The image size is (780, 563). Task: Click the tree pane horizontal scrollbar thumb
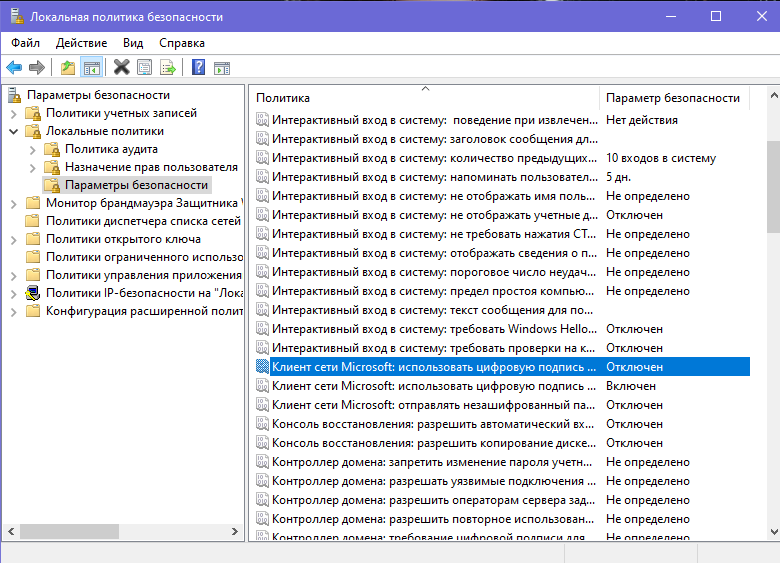point(69,531)
